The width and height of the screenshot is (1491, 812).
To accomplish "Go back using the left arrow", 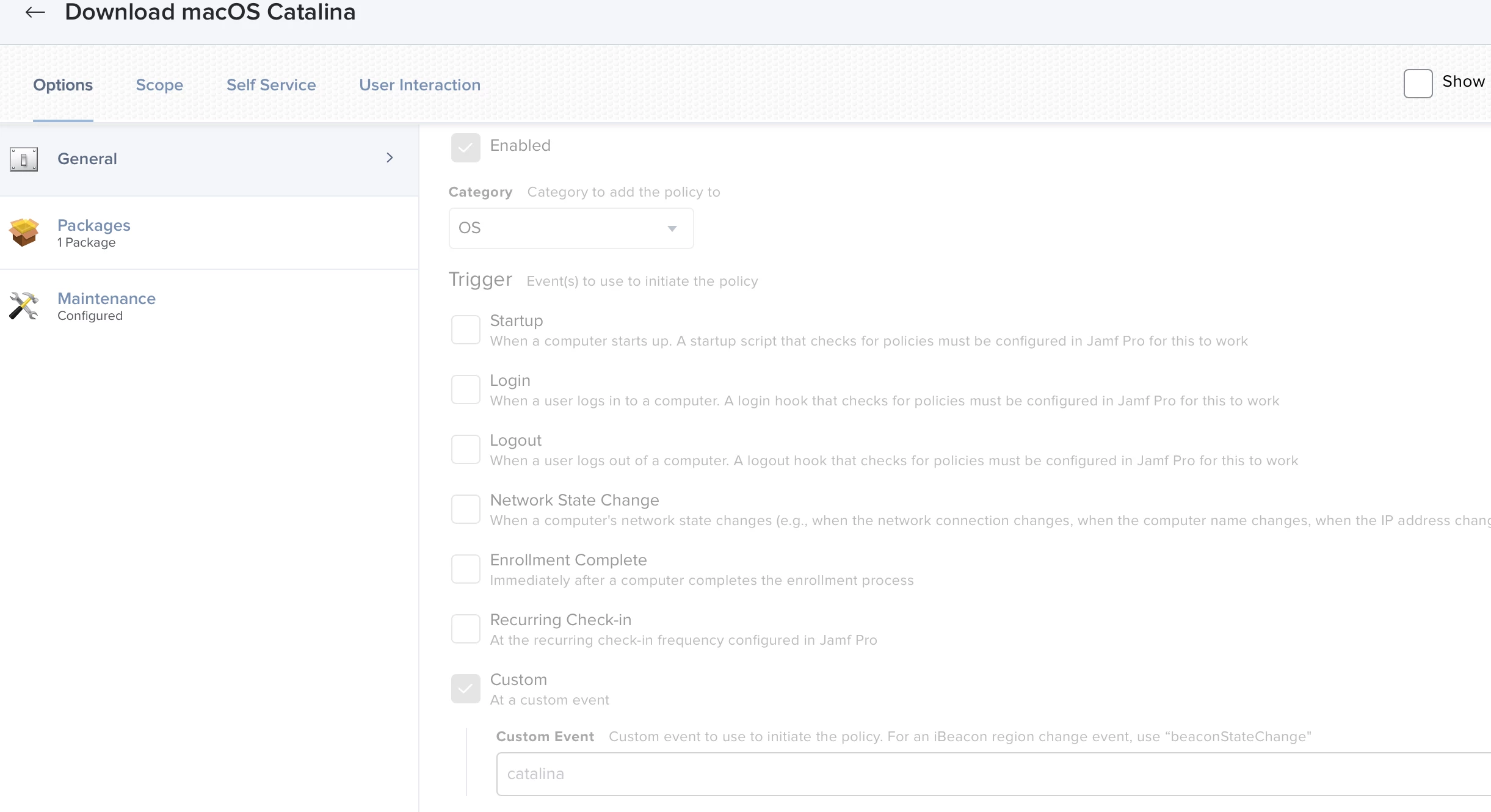I will click(x=35, y=12).
